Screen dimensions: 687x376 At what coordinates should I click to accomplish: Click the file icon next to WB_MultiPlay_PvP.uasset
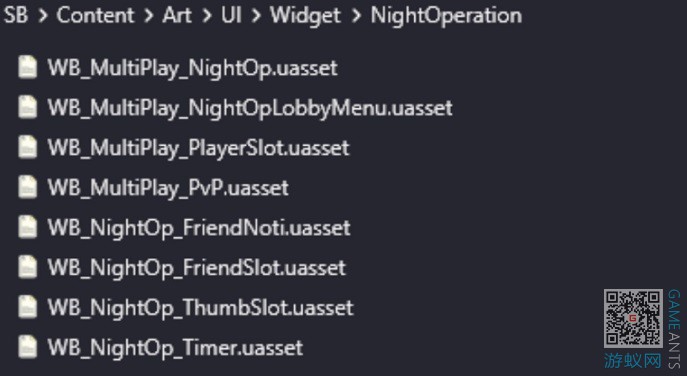tap(27, 188)
